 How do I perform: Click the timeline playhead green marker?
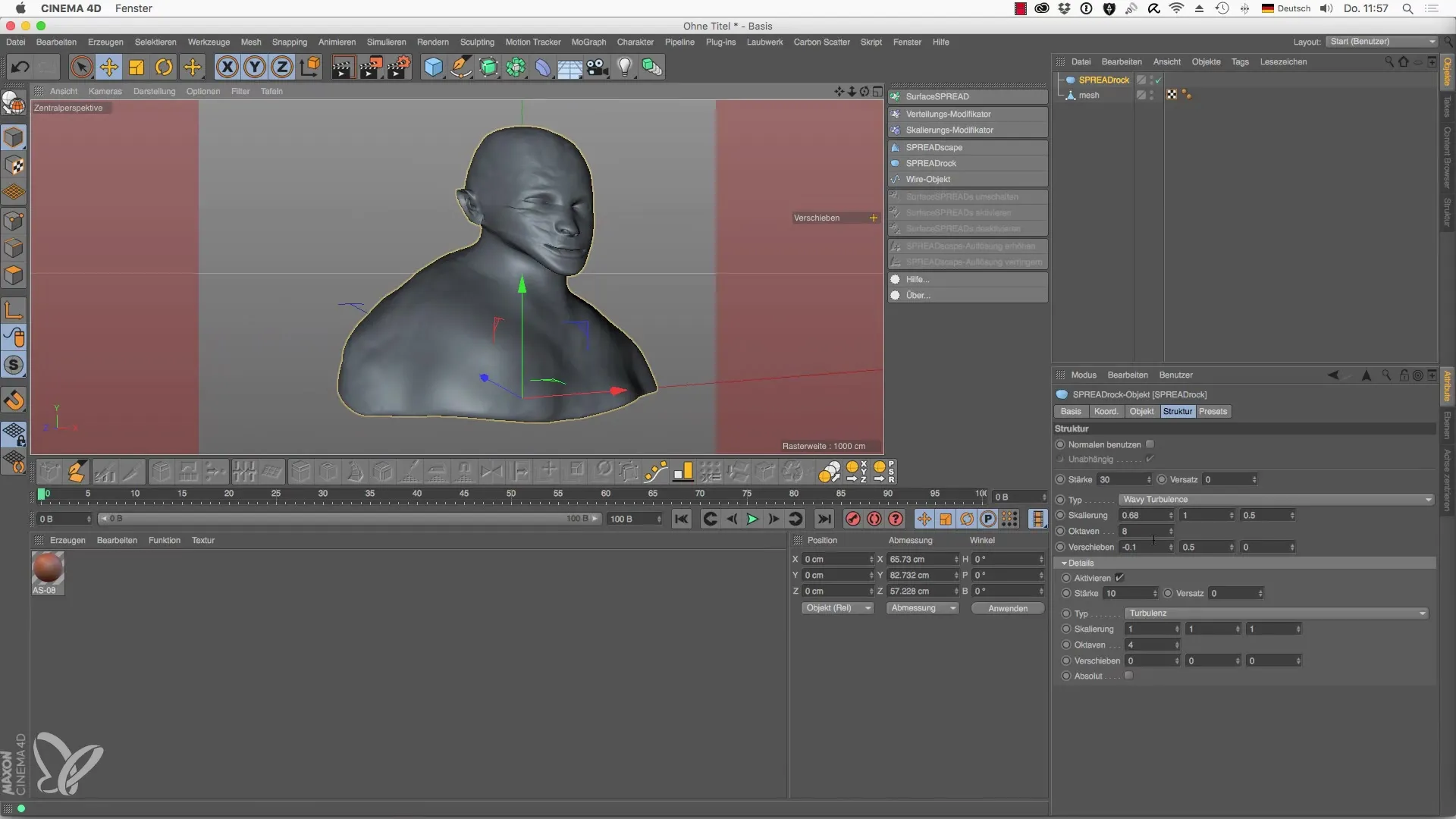pos(42,494)
